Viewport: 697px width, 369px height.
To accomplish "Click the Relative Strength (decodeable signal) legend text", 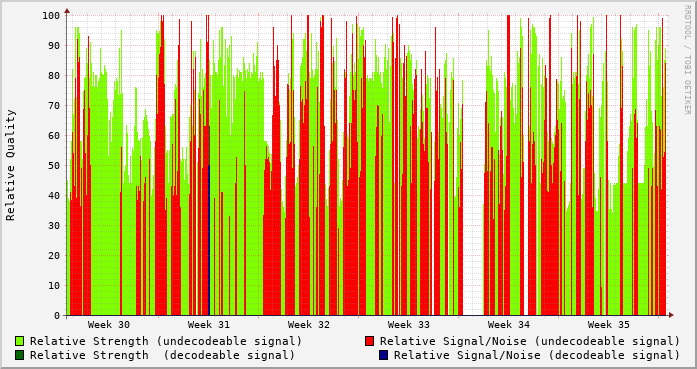I will [162, 355].
